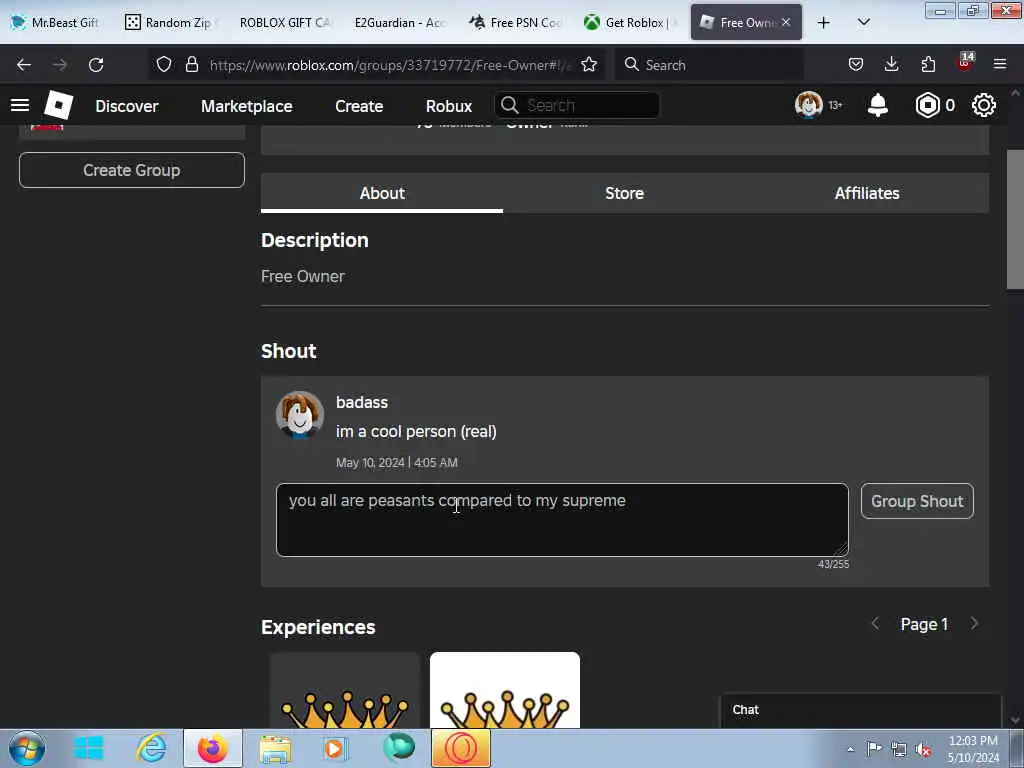Switch to the E2Guardian browser tab
Screen dimensions: 1024x768
[400, 22]
